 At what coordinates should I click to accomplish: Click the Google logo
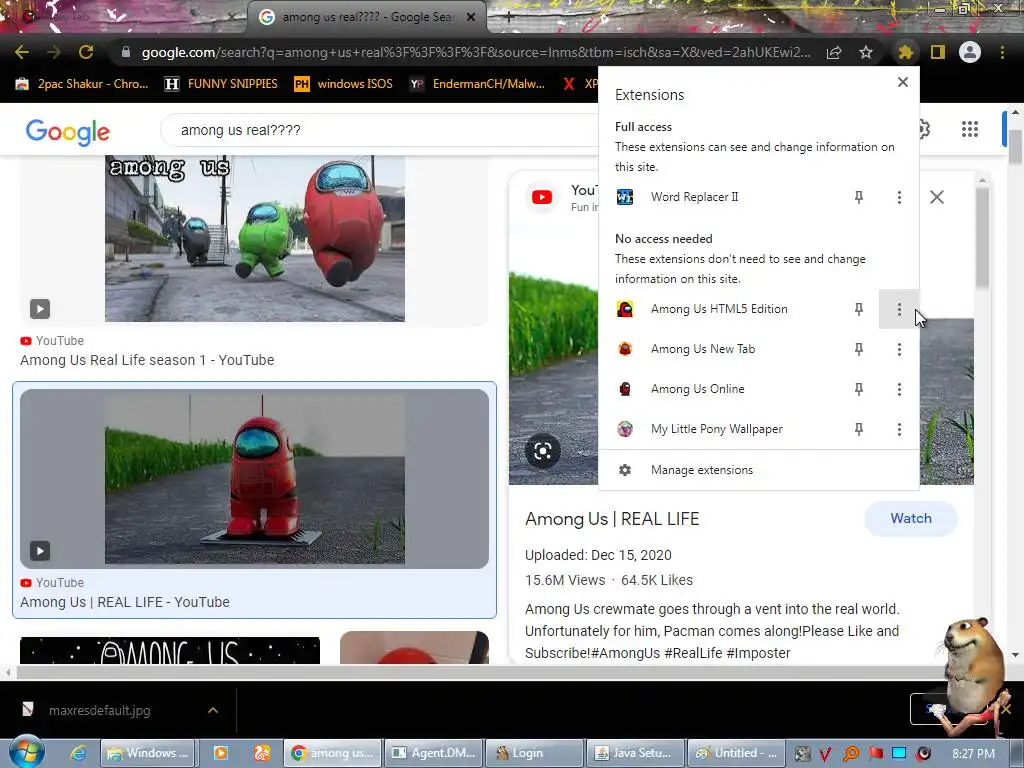coord(68,131)
